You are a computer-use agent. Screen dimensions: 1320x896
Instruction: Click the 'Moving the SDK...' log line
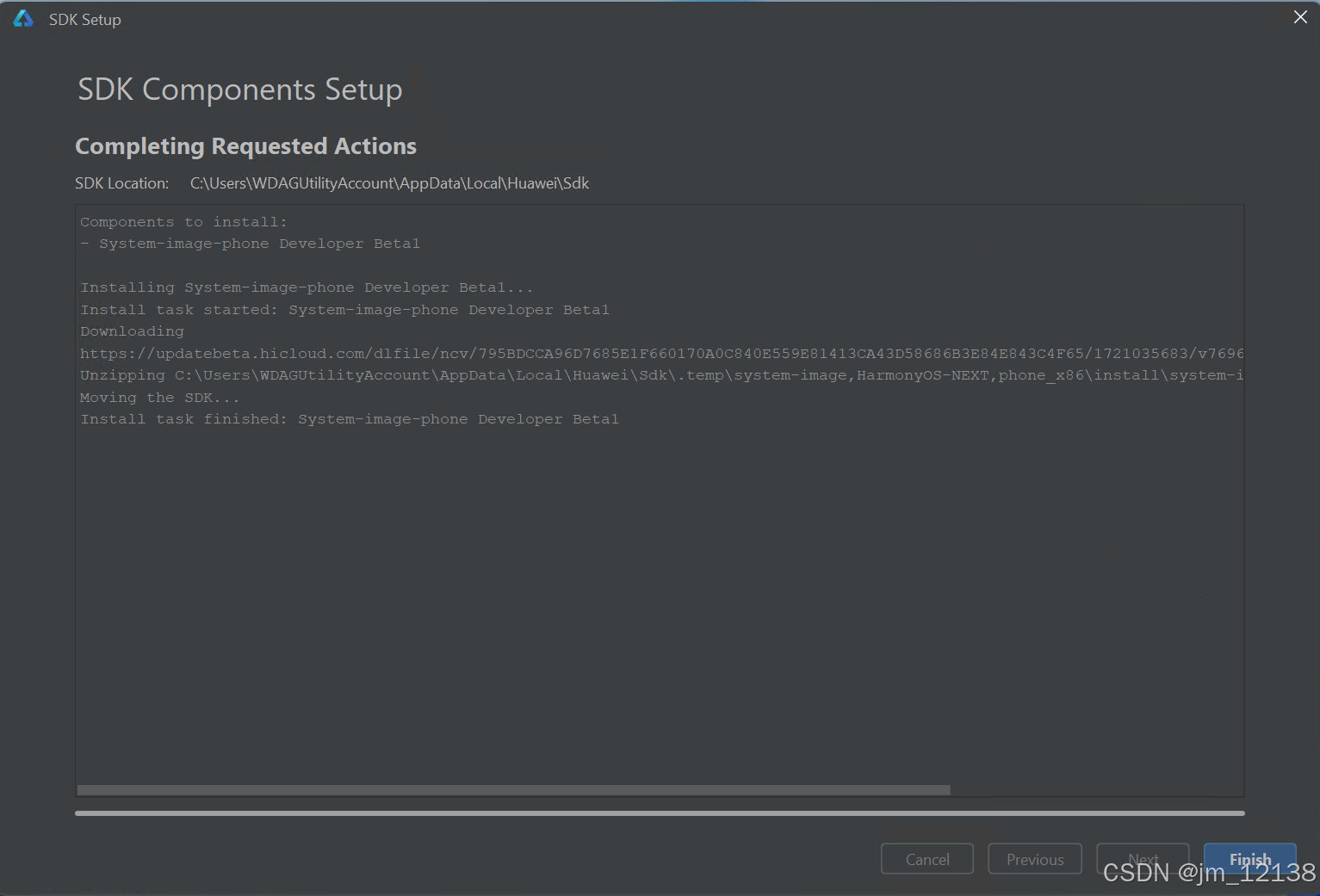click(x=159, y=398)
